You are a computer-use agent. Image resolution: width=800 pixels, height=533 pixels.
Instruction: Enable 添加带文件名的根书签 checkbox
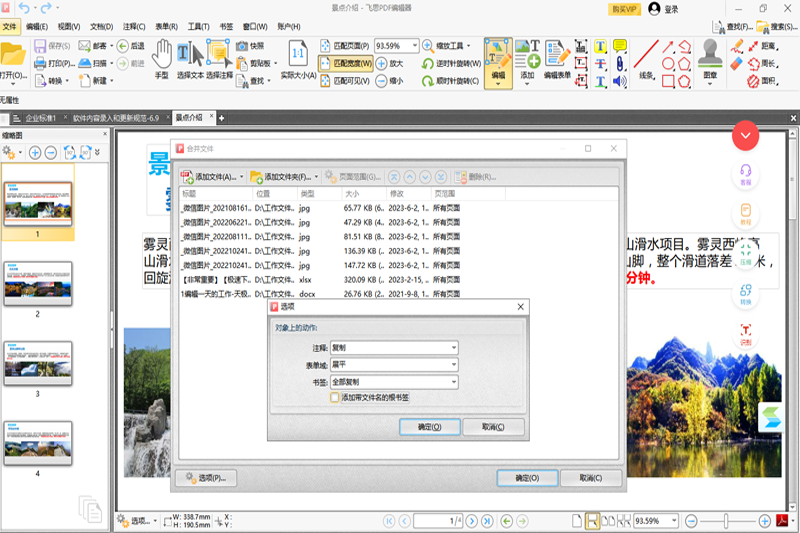(335, 397)
